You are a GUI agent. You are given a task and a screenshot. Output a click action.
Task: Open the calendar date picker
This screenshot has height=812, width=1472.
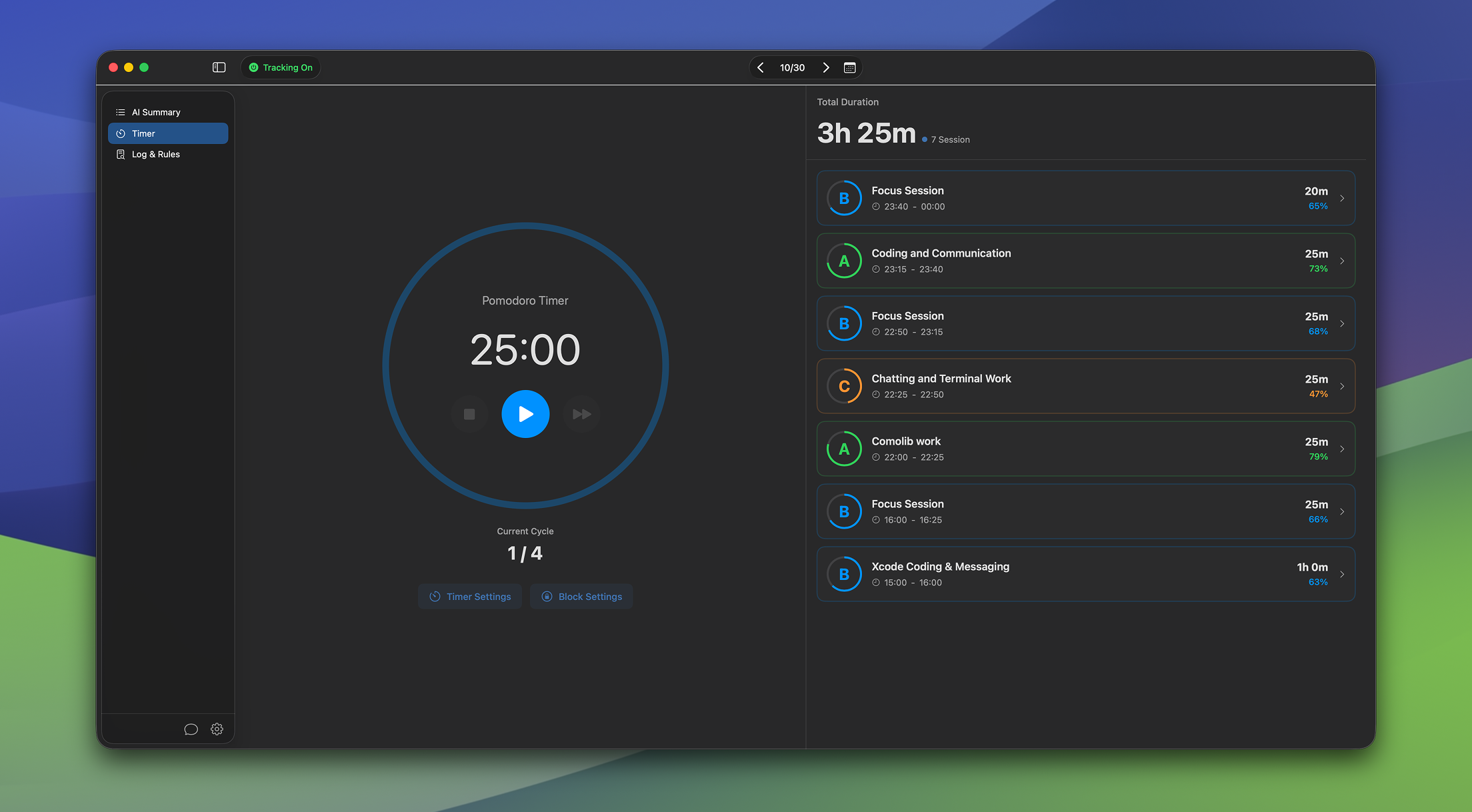850,67
